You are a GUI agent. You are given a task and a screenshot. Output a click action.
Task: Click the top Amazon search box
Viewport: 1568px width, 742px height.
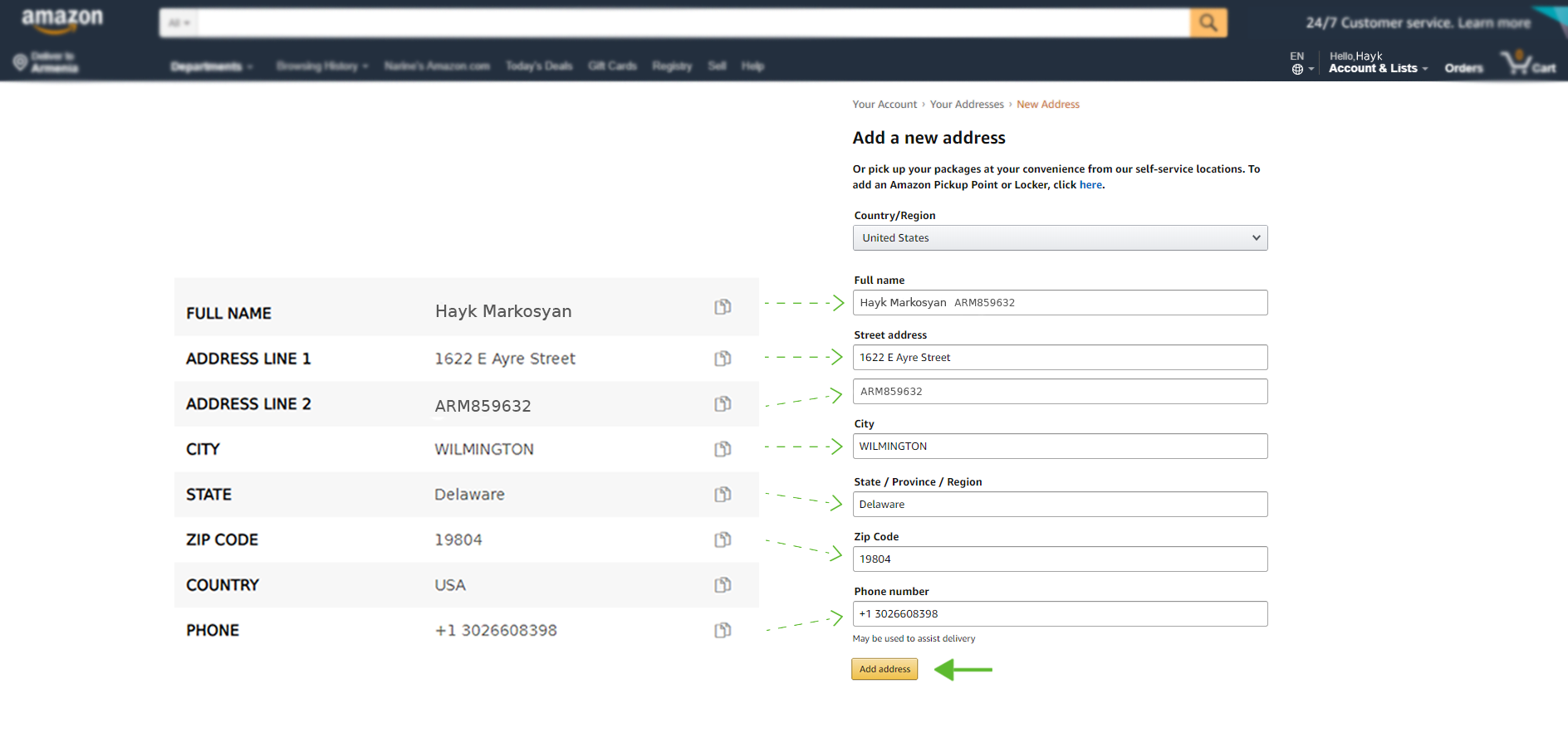693,23
